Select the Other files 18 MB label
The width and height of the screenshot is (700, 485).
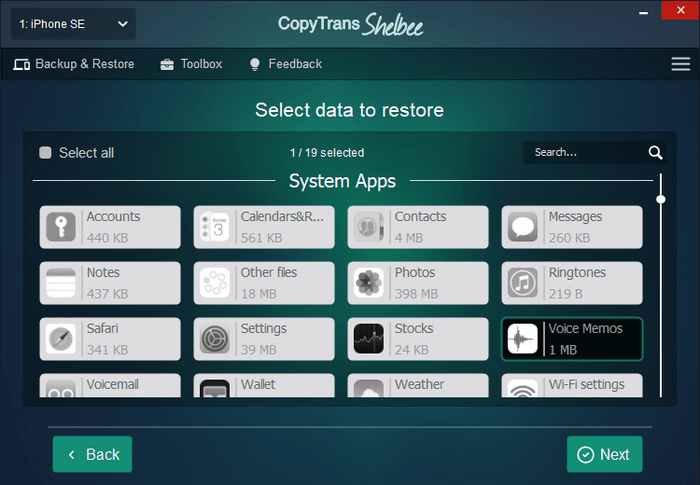pos(269,283)
